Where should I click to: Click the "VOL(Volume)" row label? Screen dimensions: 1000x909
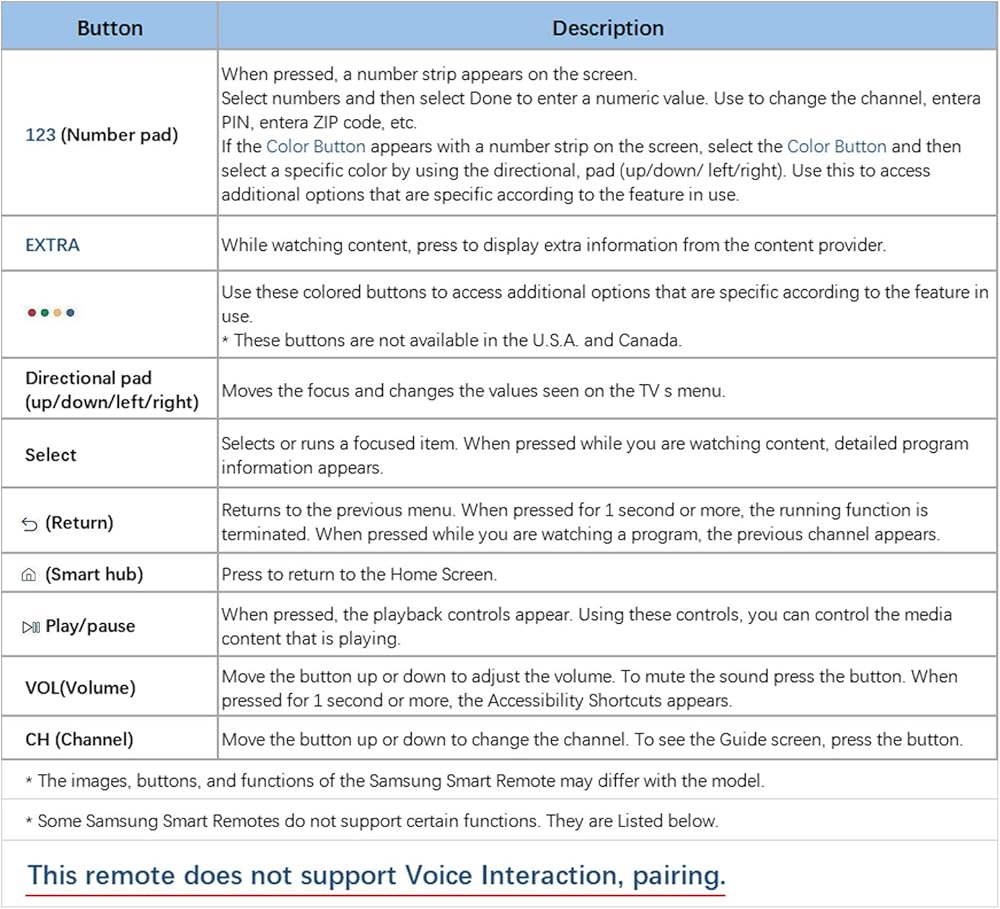click(80, 688)
